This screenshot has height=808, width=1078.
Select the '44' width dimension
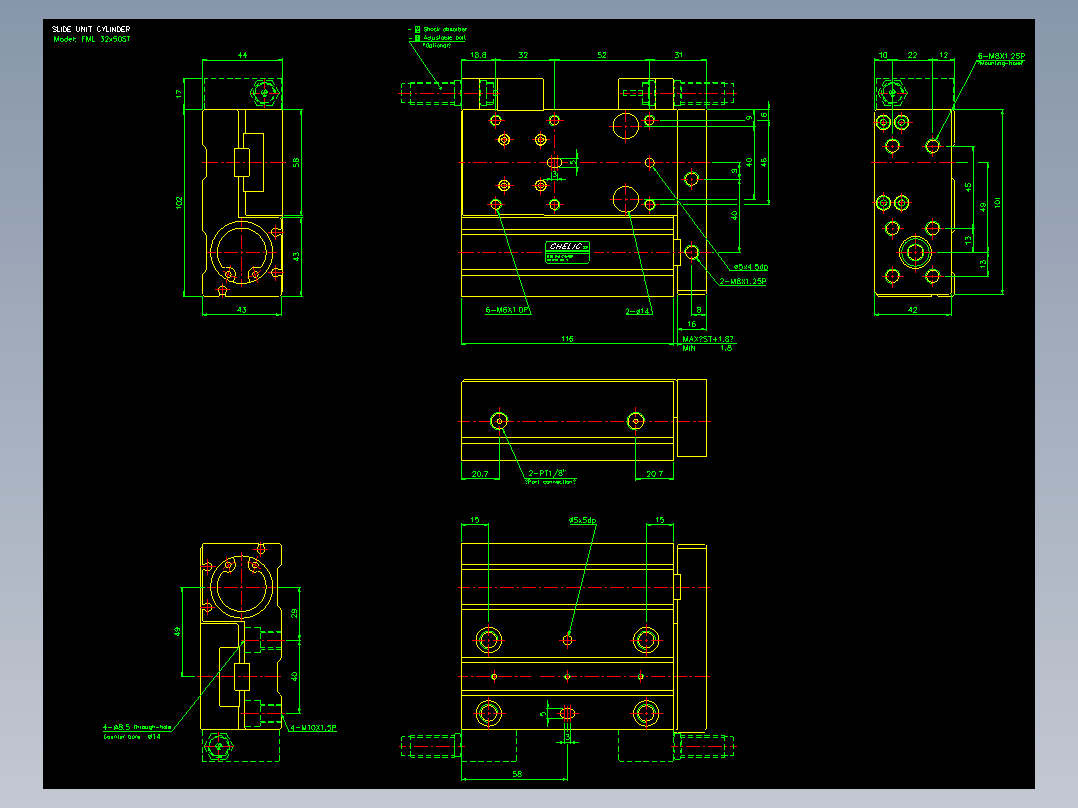pyautogui.click(x=242, y=55)
